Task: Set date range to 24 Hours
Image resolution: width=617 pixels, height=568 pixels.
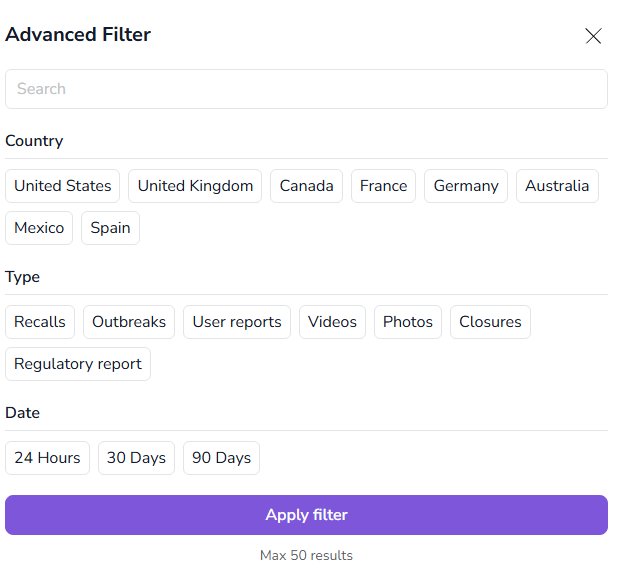Action: click(x=47, y=458)
